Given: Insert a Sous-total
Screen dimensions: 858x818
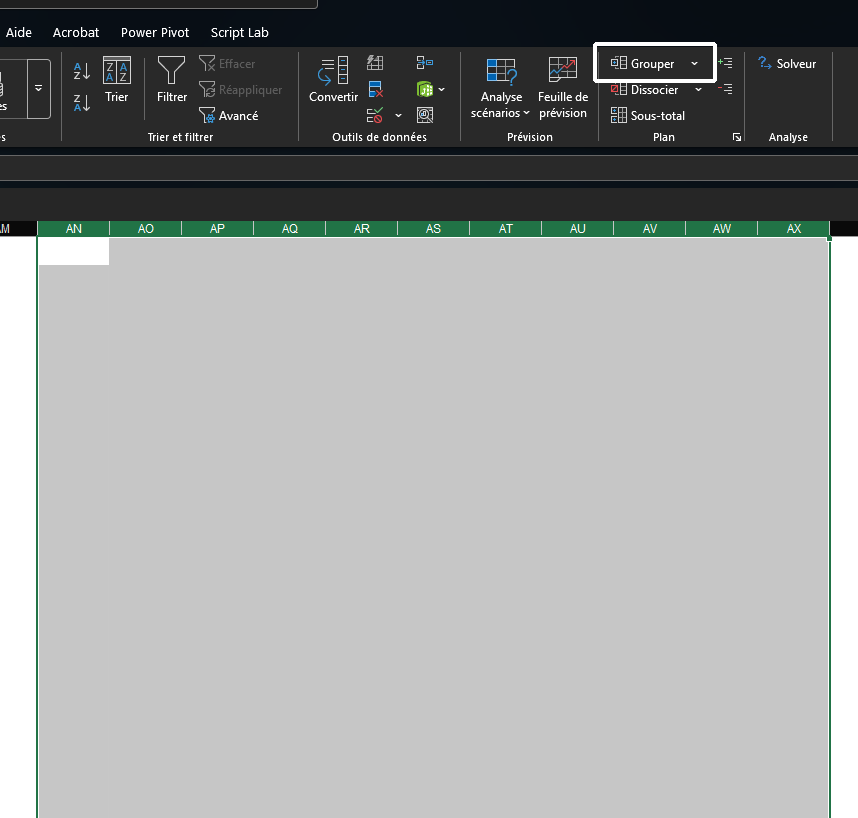Looking at the screenshot, I should tap(648, 116).
